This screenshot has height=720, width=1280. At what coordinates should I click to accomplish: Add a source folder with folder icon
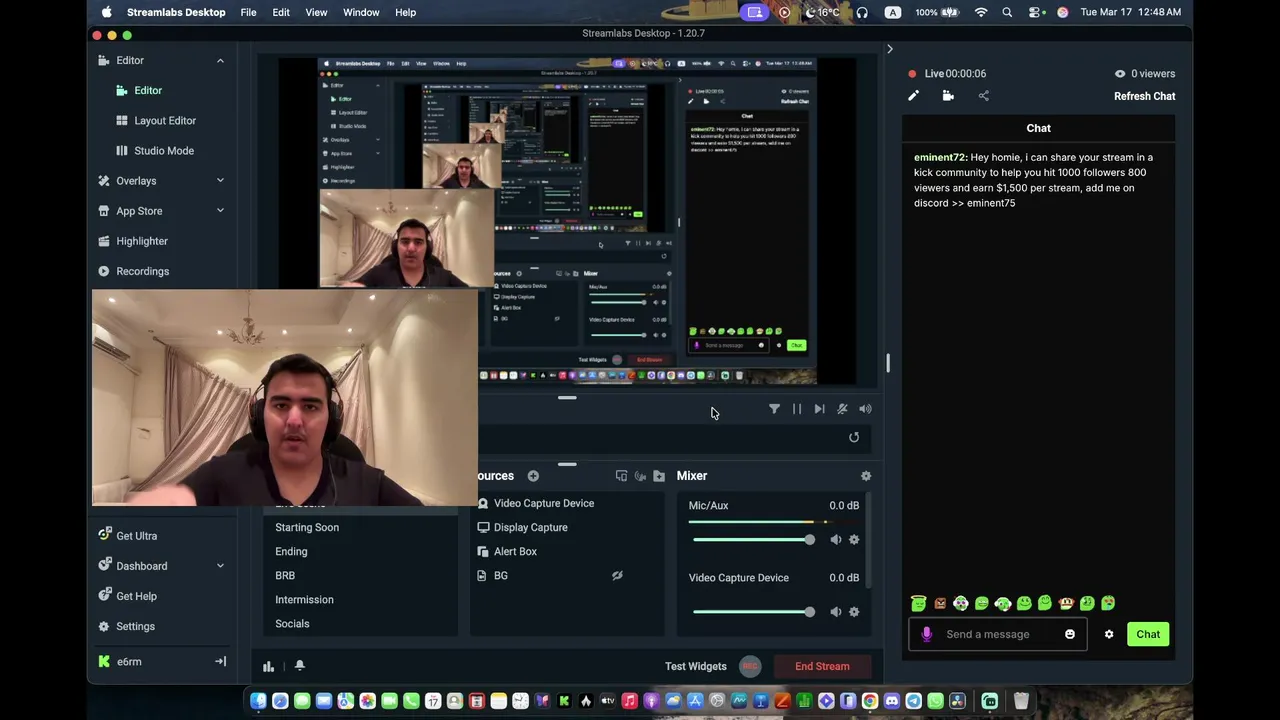(x=659, y=476)
